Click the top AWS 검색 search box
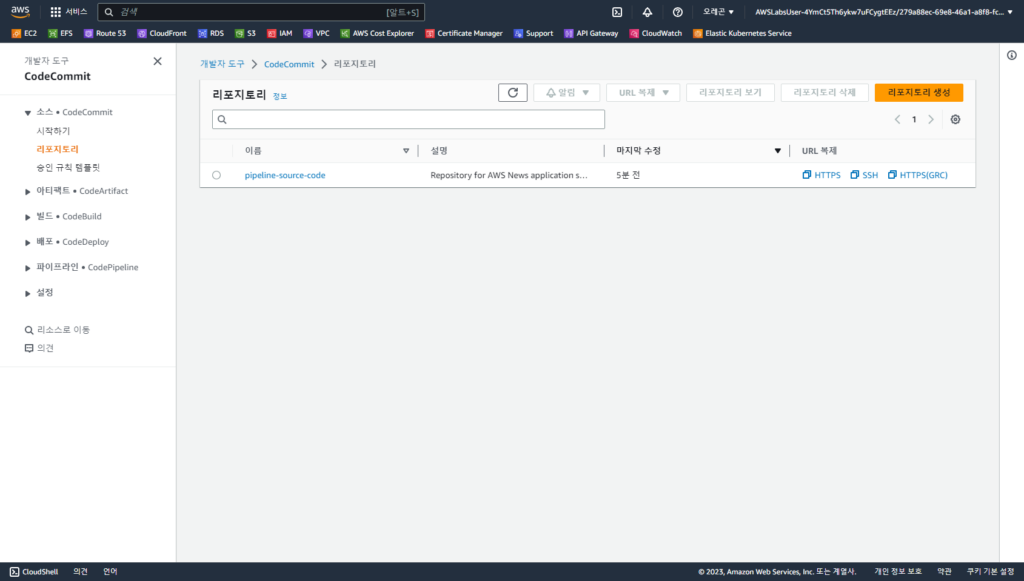The width and height of the screenshot is (1024, 581). pos(261,12)
